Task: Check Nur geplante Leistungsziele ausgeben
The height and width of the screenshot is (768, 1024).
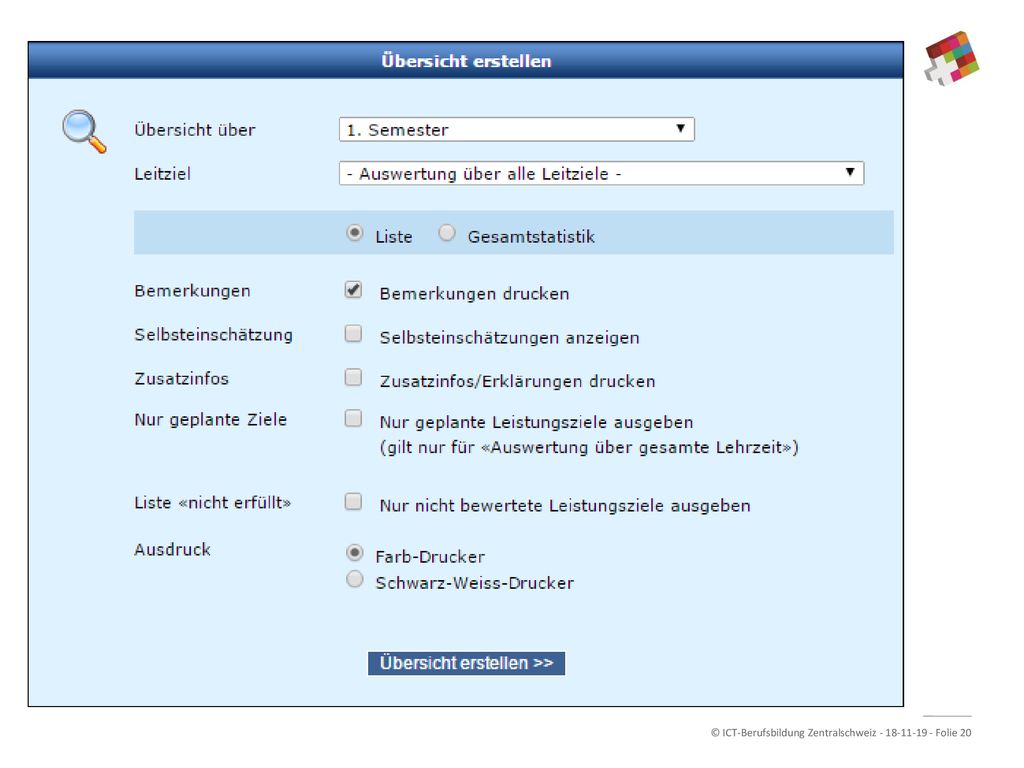Action: pyautogui.click(x=353, y=418)
